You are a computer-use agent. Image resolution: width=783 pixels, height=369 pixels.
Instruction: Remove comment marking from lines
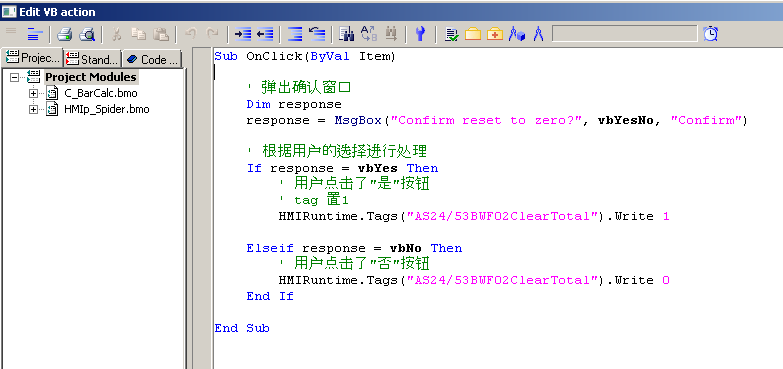click(x=317, y=34)
